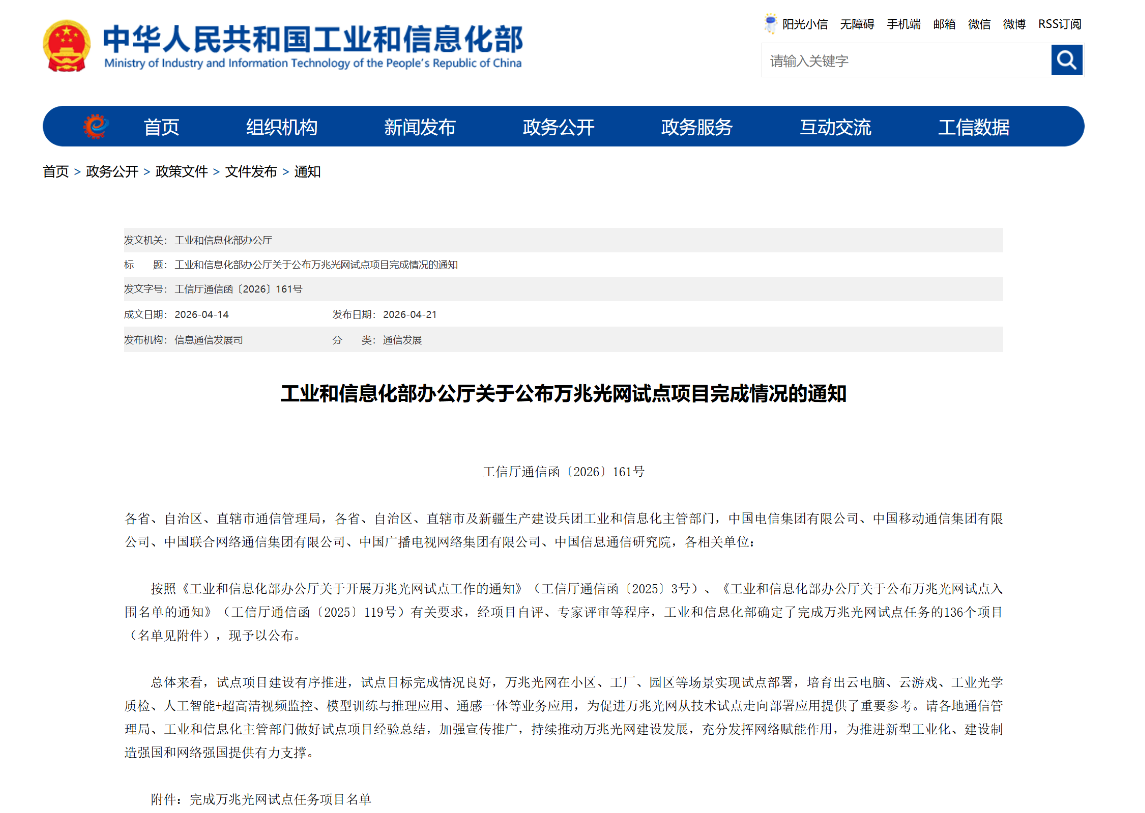Open the 微信 link in top bar
Viewport: 1145px width, 813px height.
(x=979, y=24)
